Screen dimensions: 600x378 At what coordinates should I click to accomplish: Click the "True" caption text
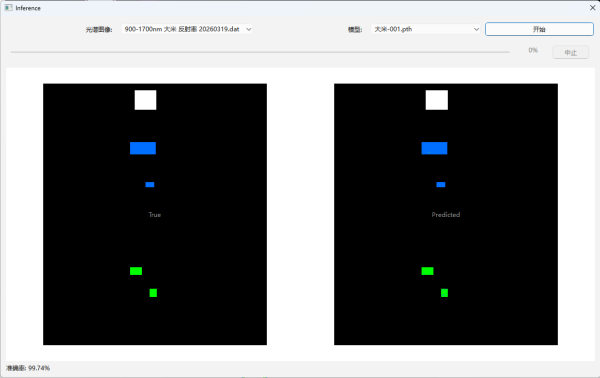(x=155, y=215)
